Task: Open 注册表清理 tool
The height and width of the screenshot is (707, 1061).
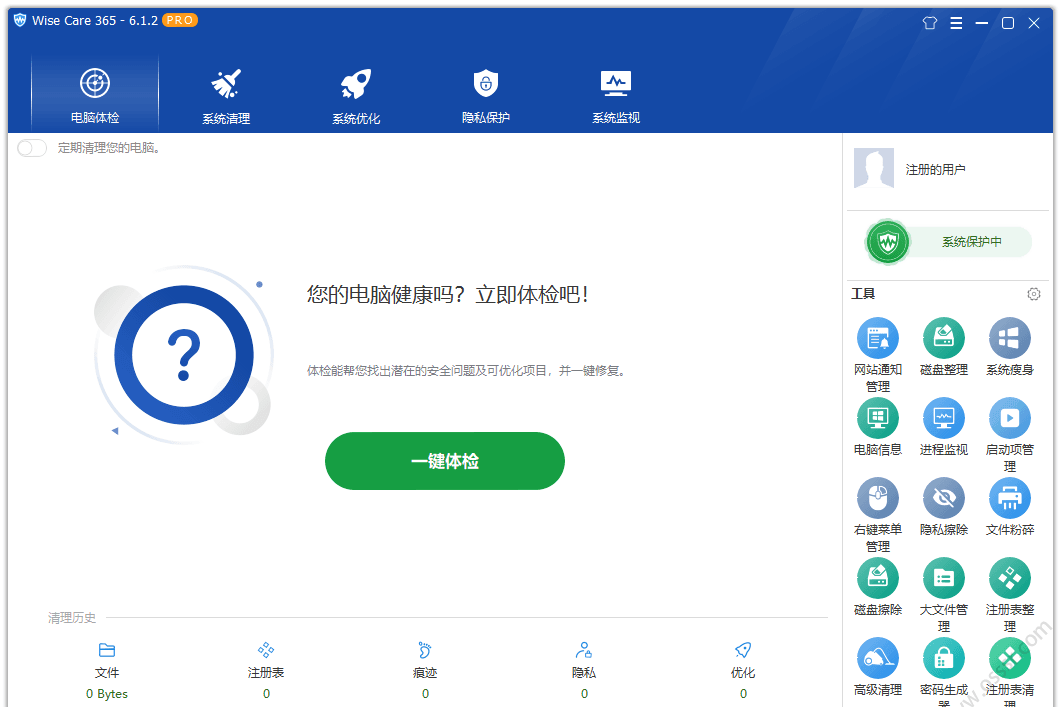Action: 1010,671
